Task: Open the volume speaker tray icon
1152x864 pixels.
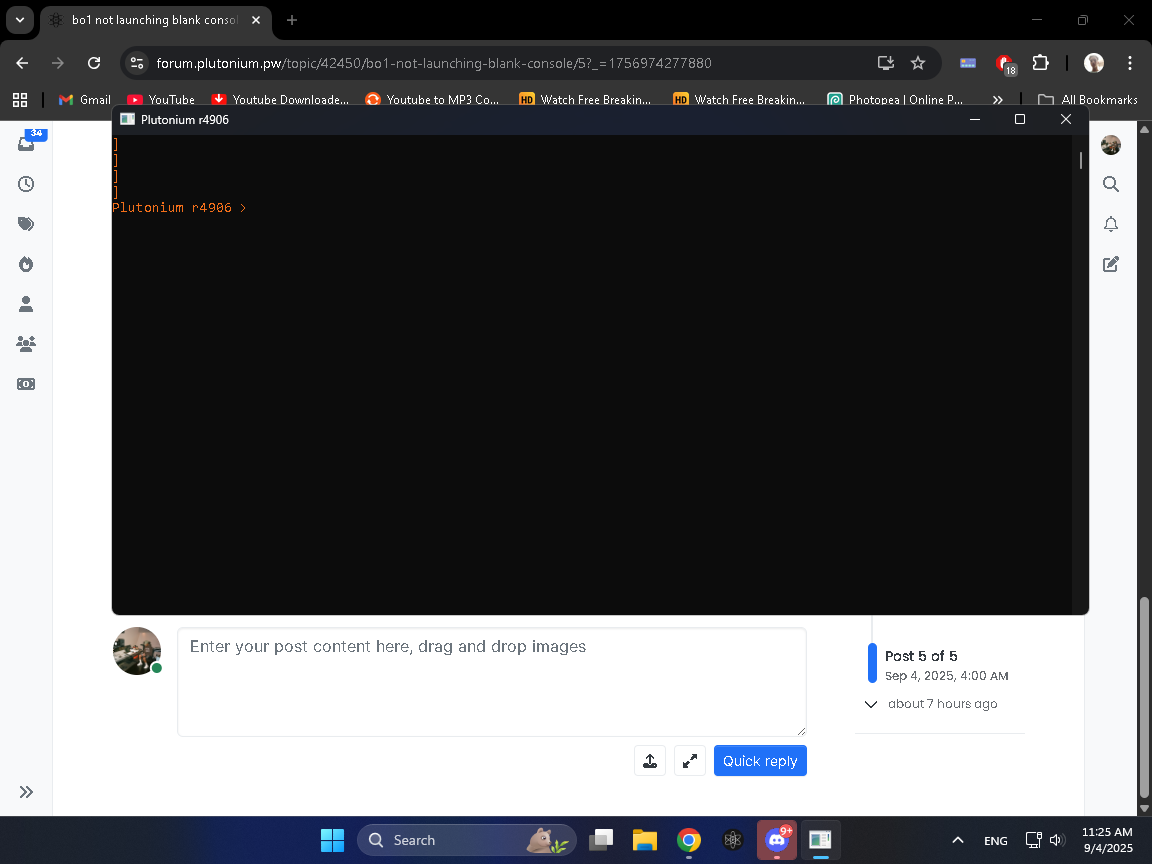Action: tap(1057, 840)
